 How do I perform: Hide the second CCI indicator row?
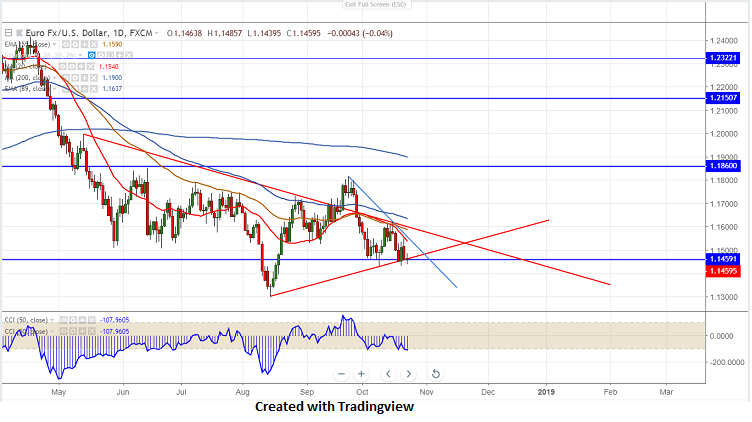coord(63,331)
